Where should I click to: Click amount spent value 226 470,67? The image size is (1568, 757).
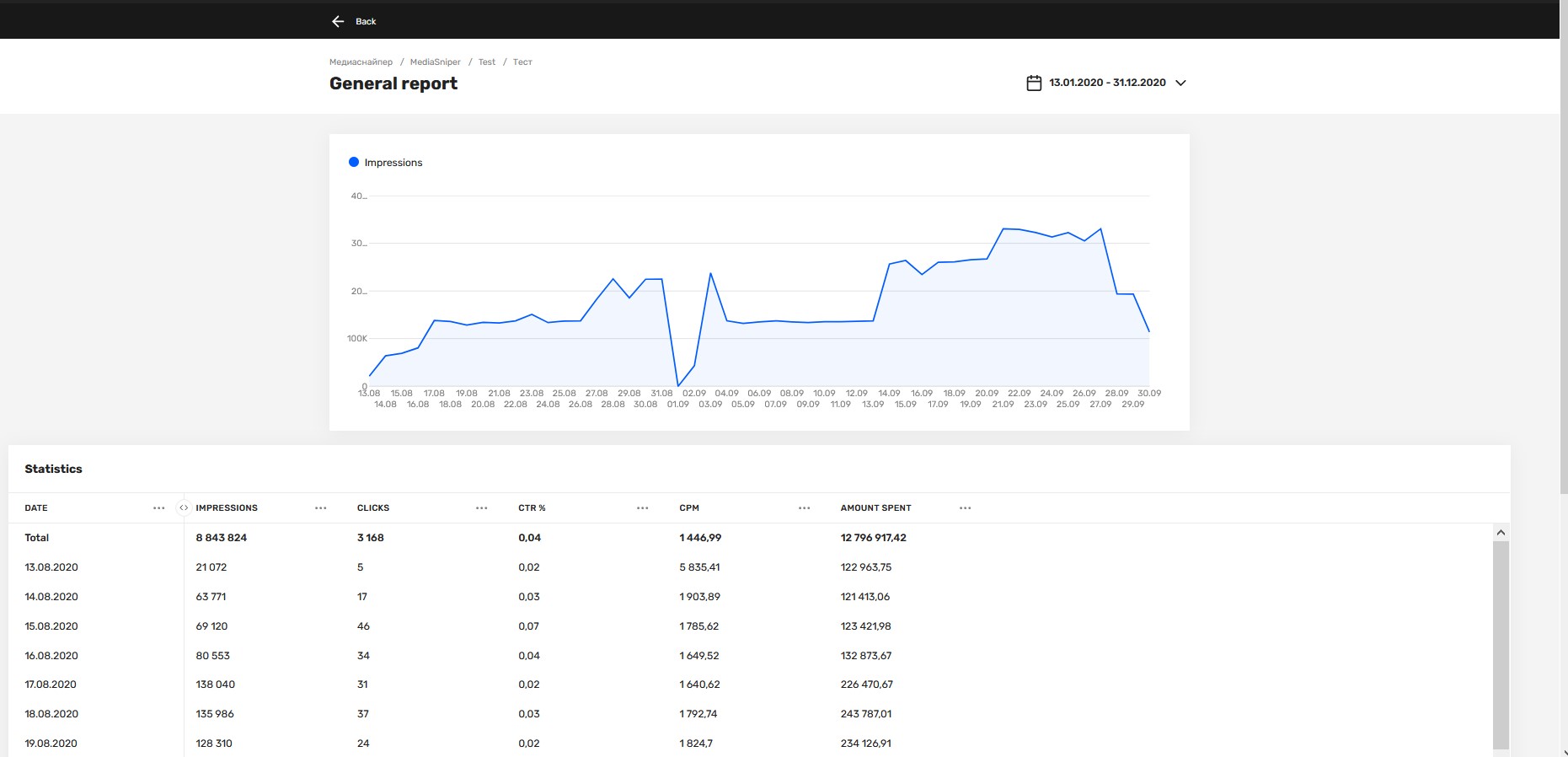(x=867, y=685)
